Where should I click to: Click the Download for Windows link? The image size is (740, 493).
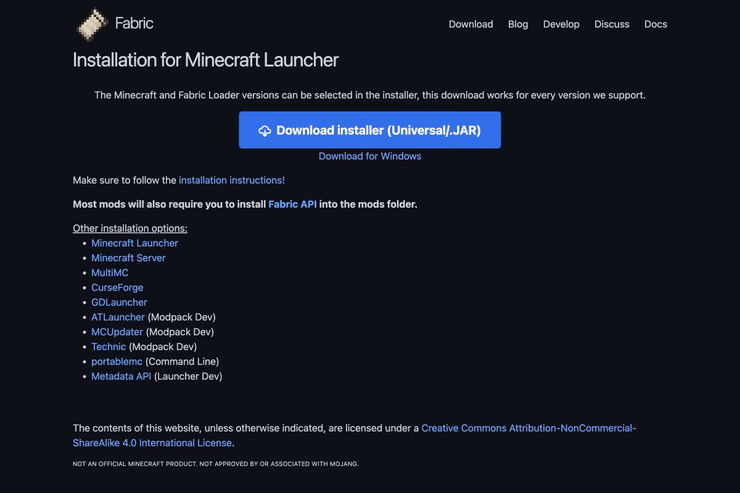(x=370, y=156)
